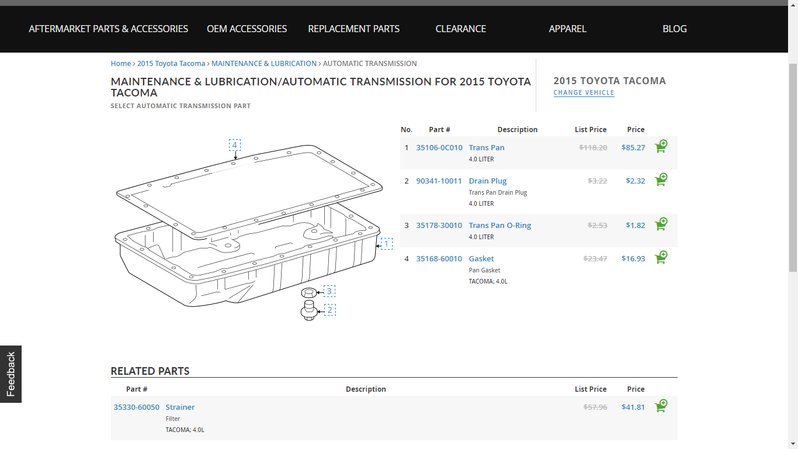Image resolution: width=798 pixels, height=449 pixels.
Task: Click Select Automatic Transmission Part subtitle
Action: point(181,106)
